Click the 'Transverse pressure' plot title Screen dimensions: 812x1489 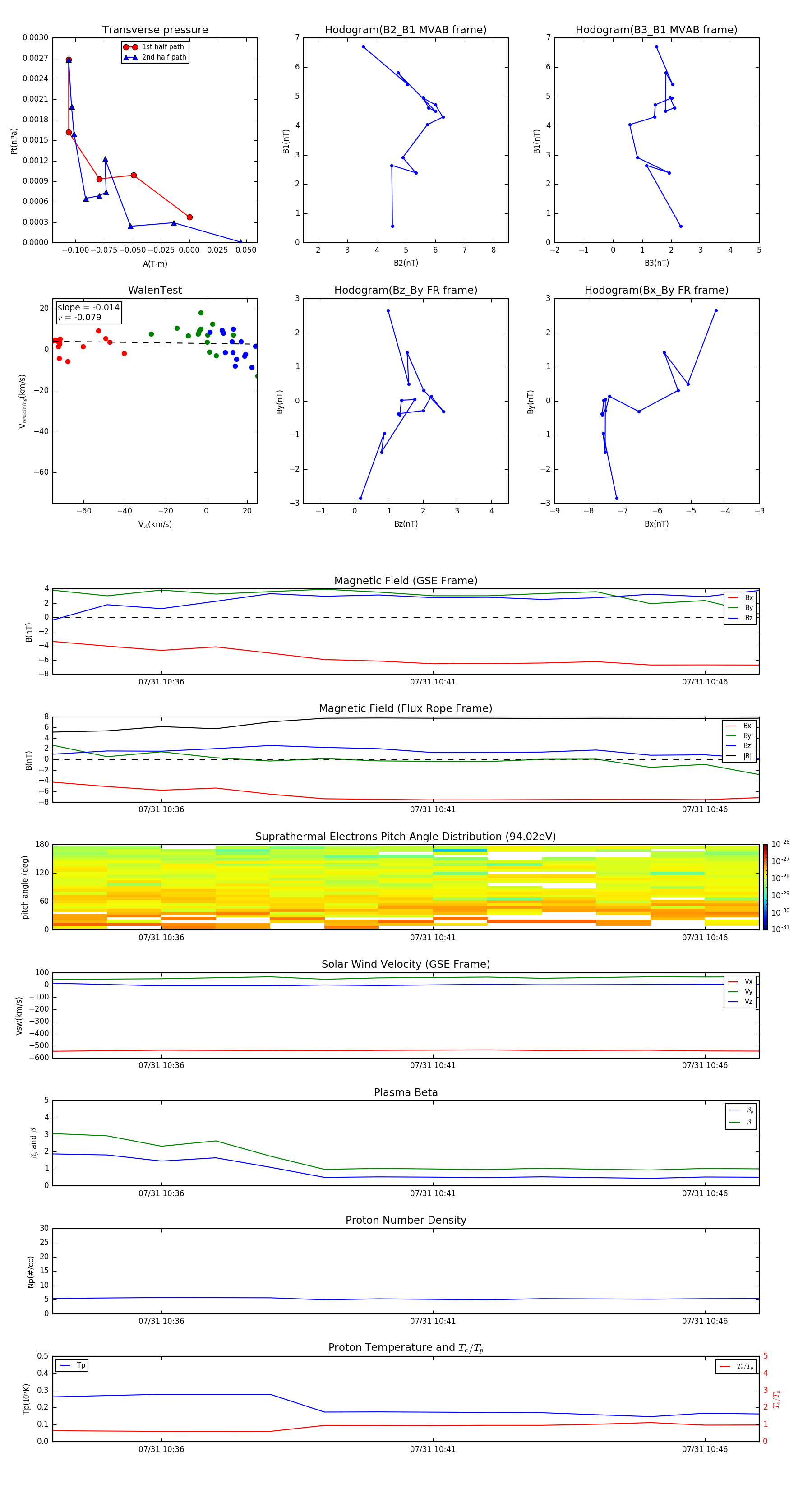155,29
